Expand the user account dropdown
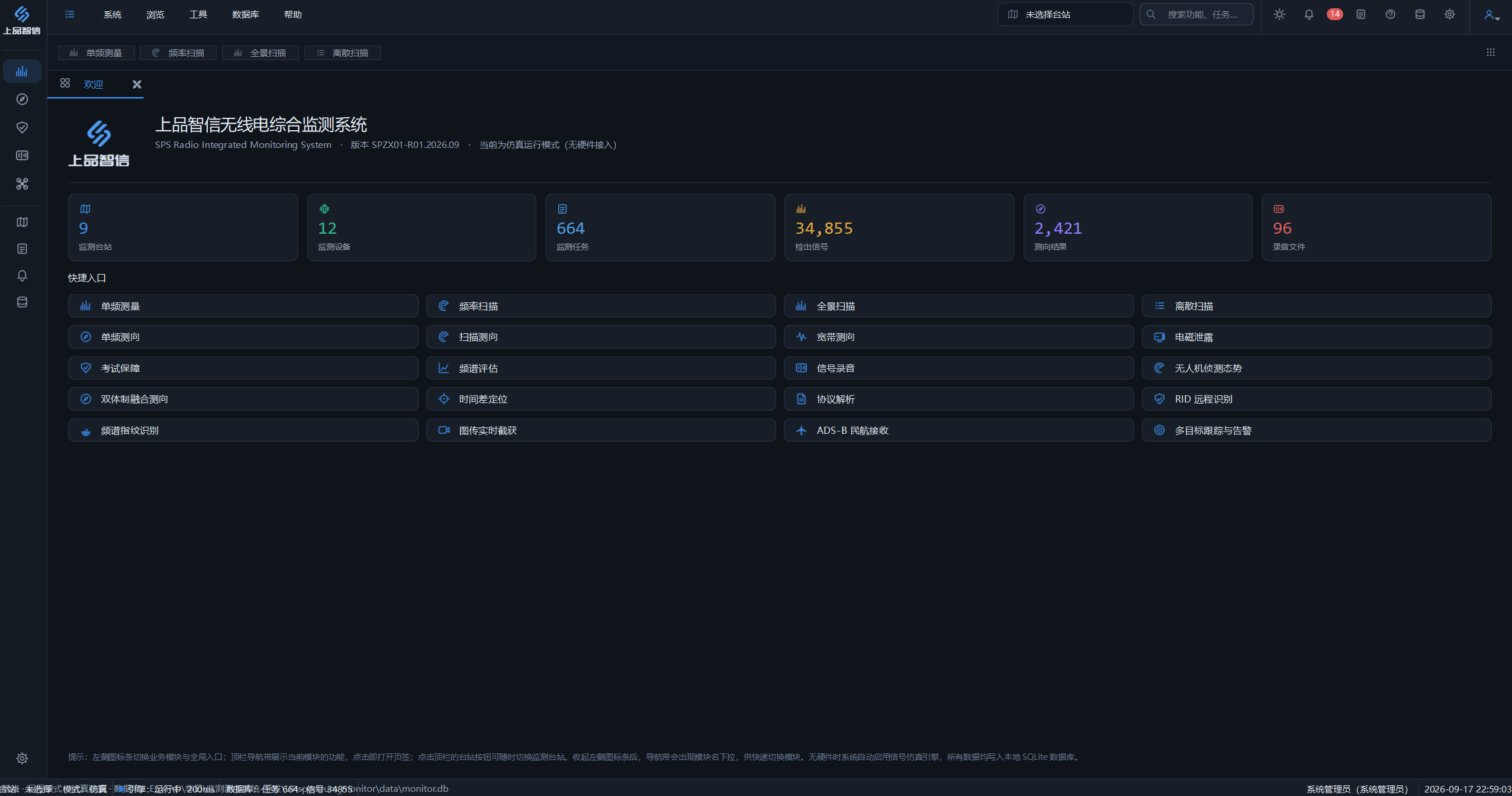1512x796 pixels. click(x=1491, y=15)
